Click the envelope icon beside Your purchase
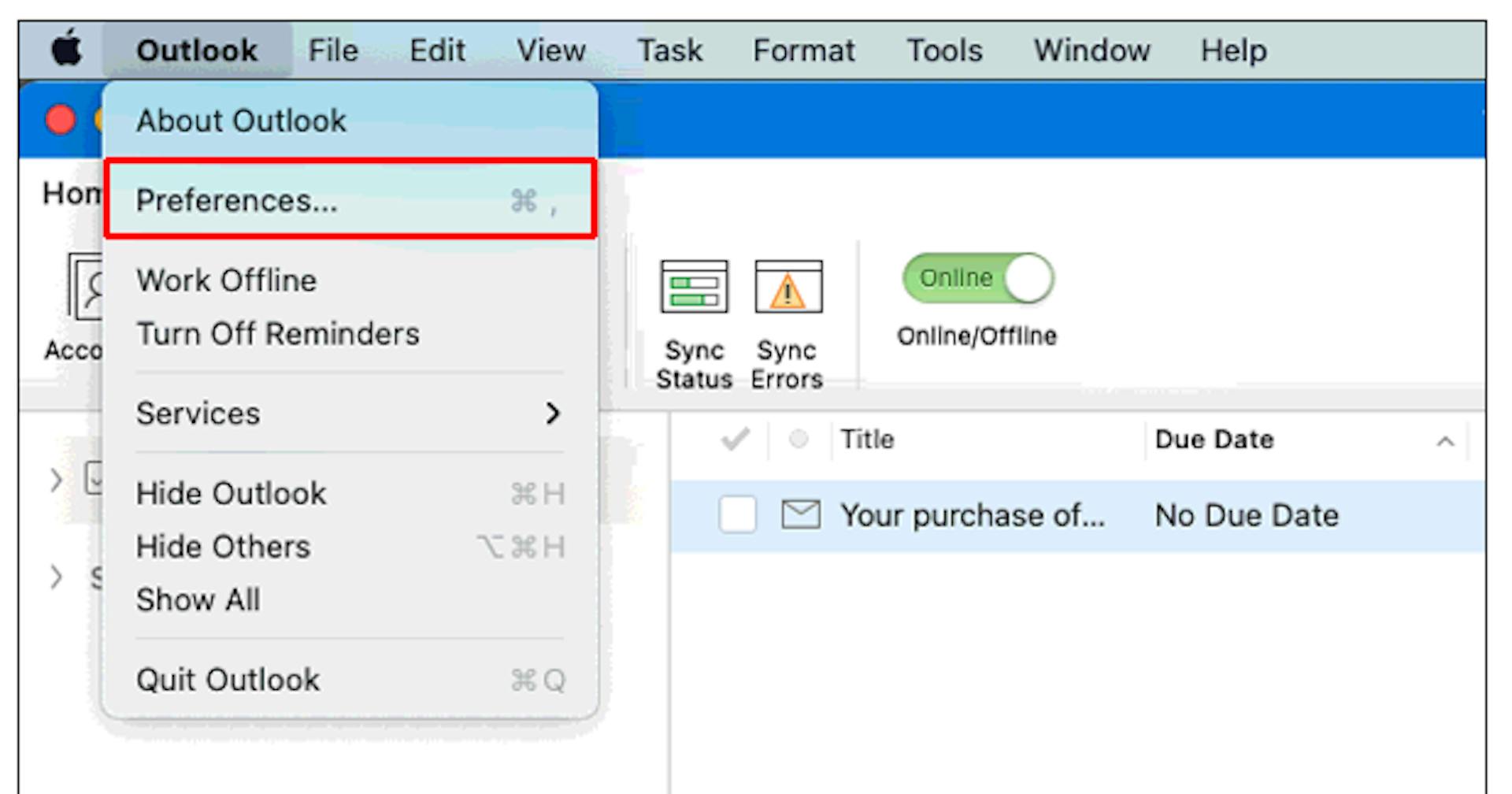The image size is (1512, 794). pos(801,515)
